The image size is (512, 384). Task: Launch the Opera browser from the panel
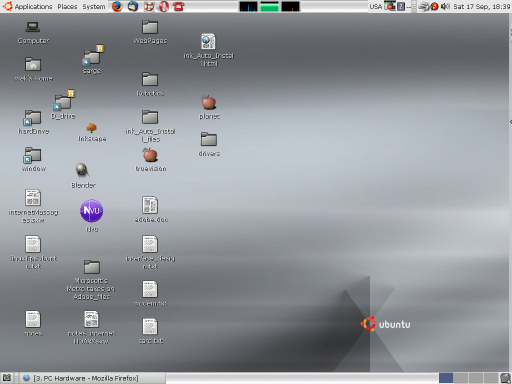(164, 6)
